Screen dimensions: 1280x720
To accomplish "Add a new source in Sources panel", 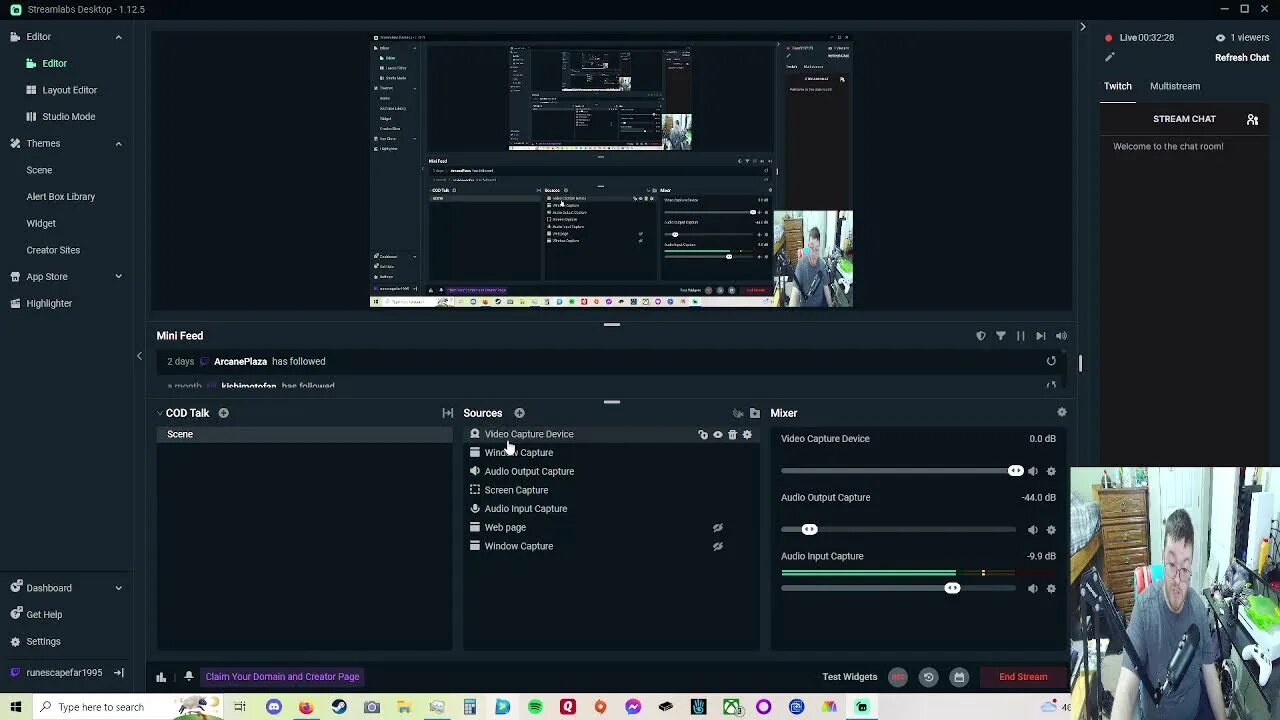I will point(519,413).
